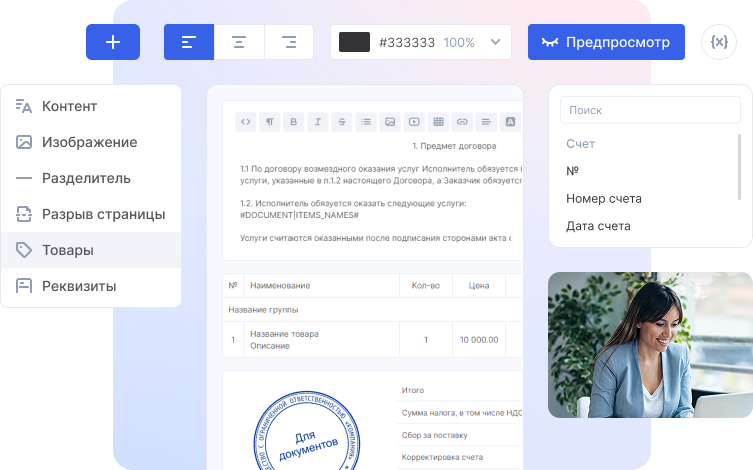Click the dark #333333 color swatch
This screenshot has height=470, width=753.
[354, 42]
